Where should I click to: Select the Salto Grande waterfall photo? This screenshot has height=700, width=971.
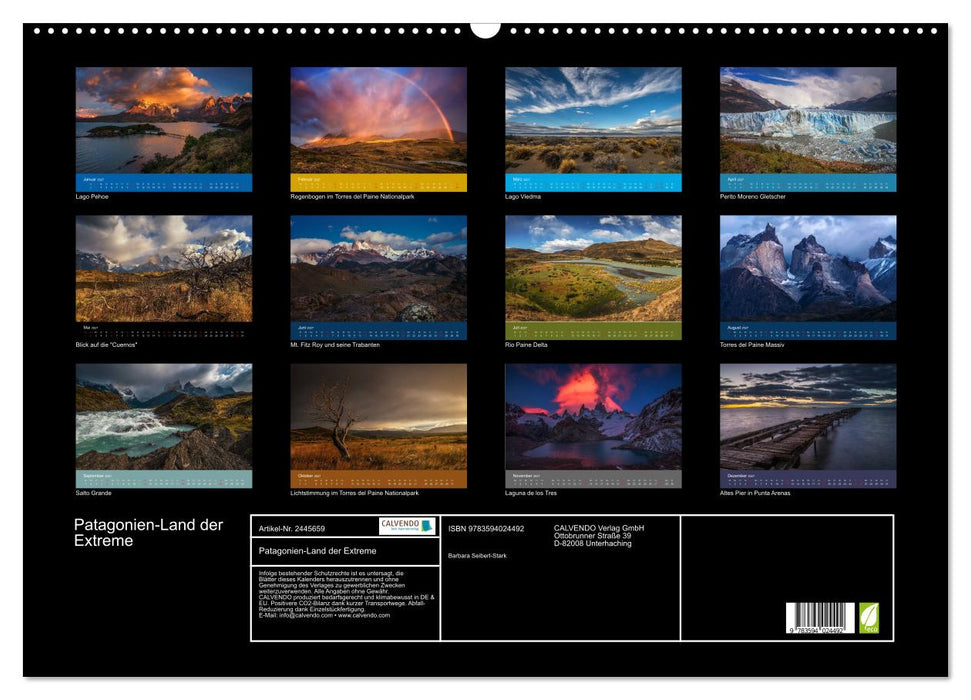[163, 416]
